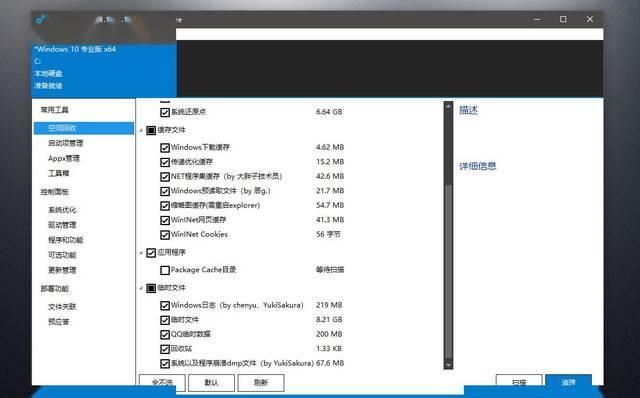This screenshot has width=640, height=398.
Task: Close the Dism++ window
Action: [590, 19]
